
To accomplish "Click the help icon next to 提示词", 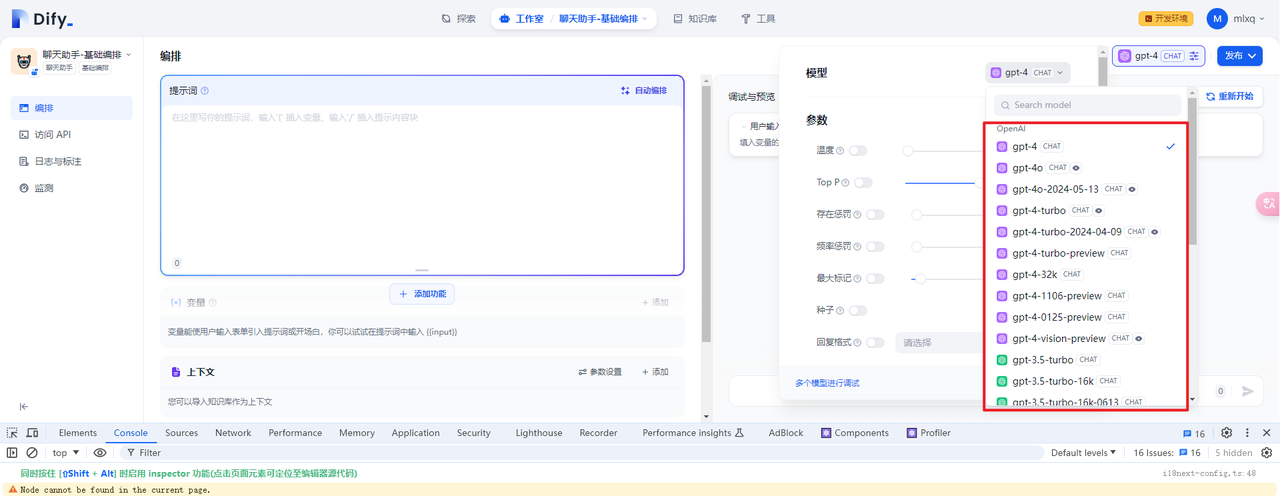I will [x=205, y=91].
